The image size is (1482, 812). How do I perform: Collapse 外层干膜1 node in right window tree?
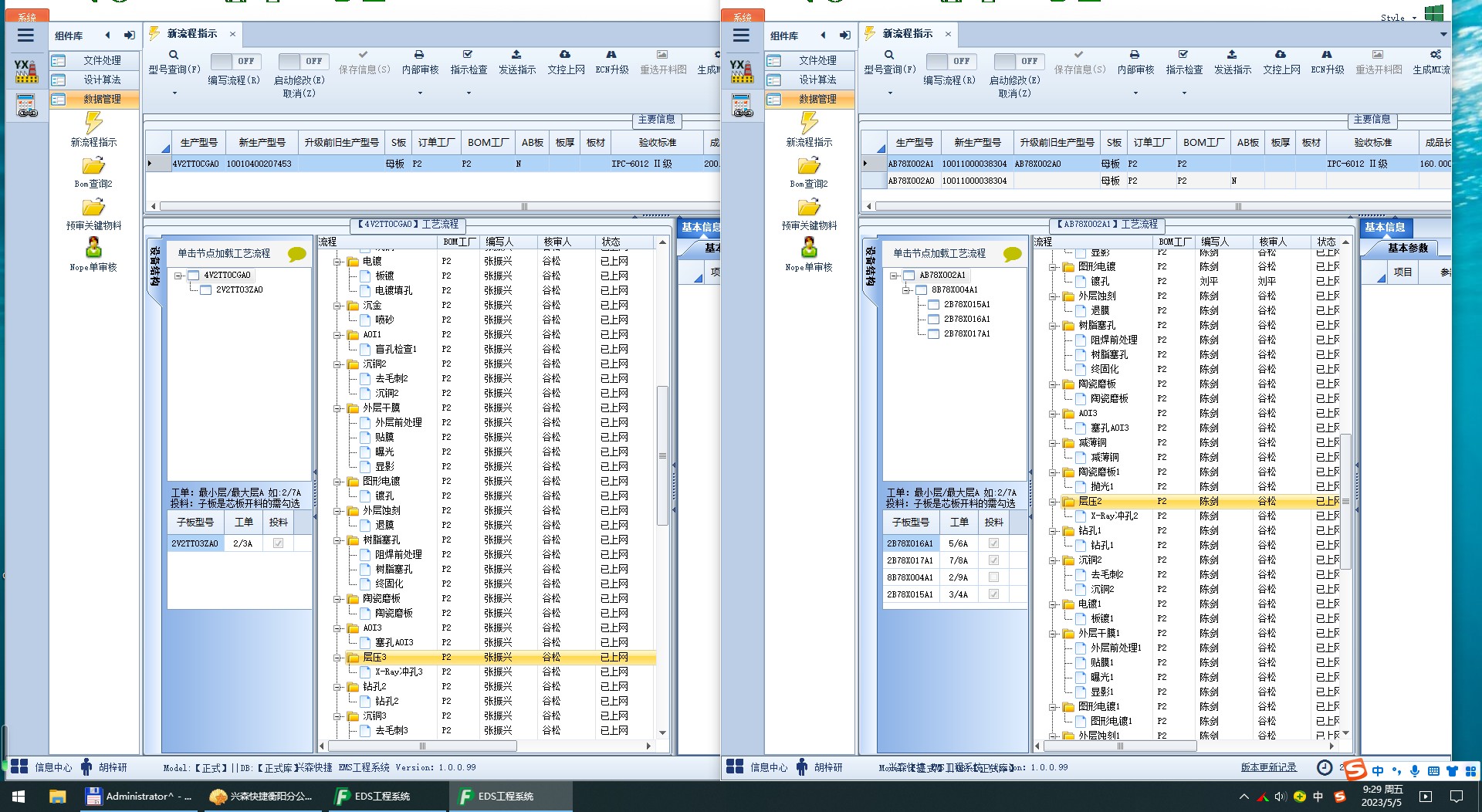tap(1053, 634)
